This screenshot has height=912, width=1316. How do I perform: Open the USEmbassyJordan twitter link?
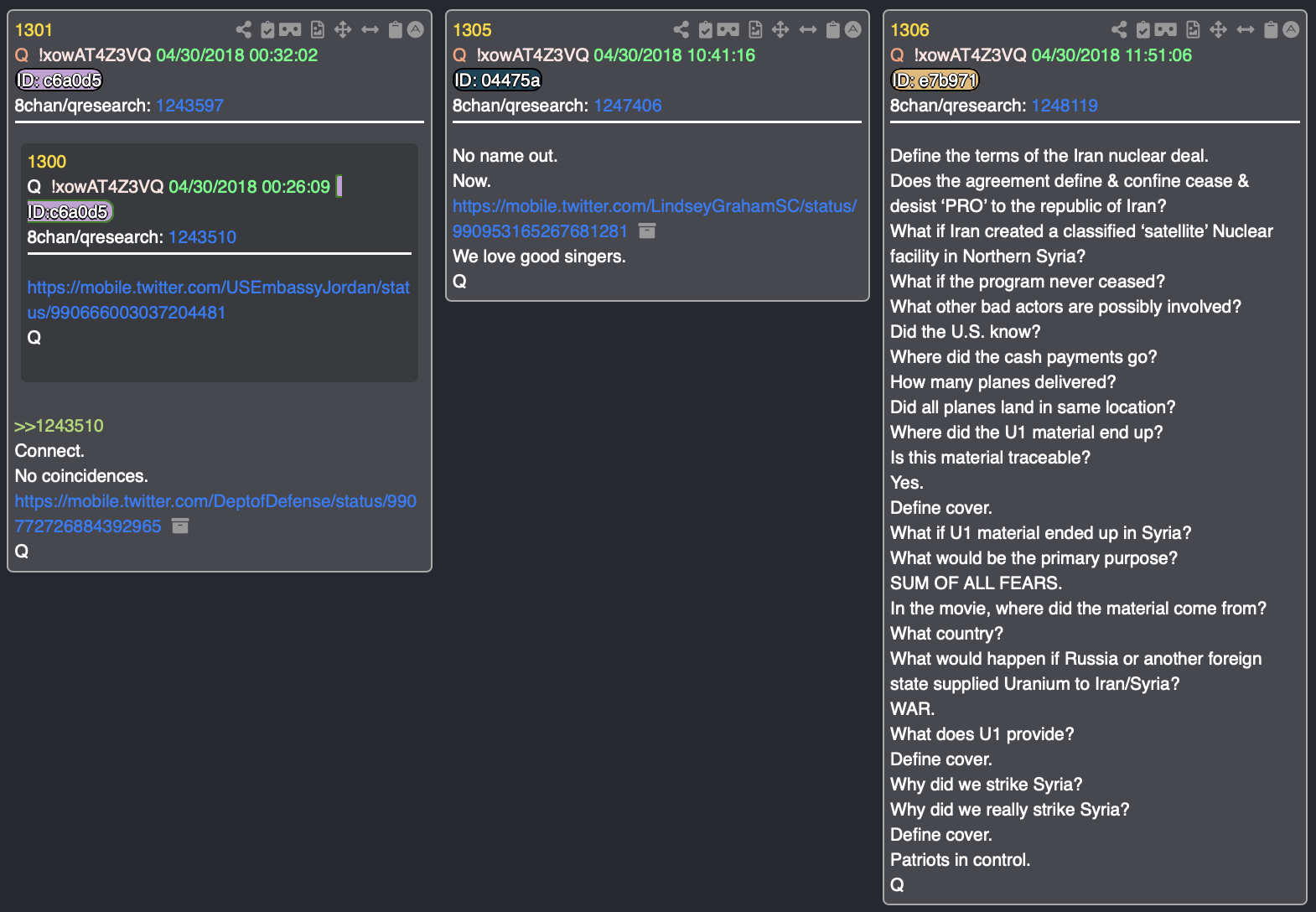[x=218, y=300]
